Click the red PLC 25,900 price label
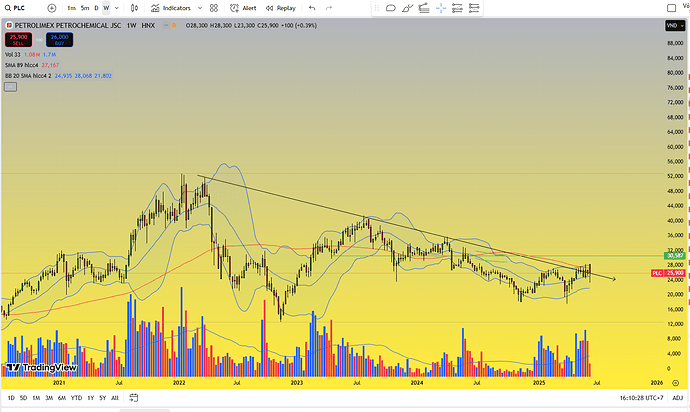 pyautogui.click(x=668, y=273)
